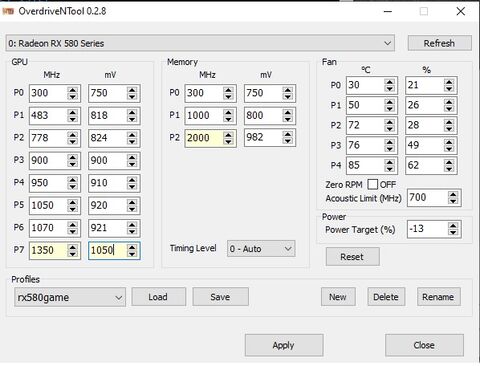Screen dimensions: 480x366
Task: Load the selected profile
Action: [x=158, y=297]
